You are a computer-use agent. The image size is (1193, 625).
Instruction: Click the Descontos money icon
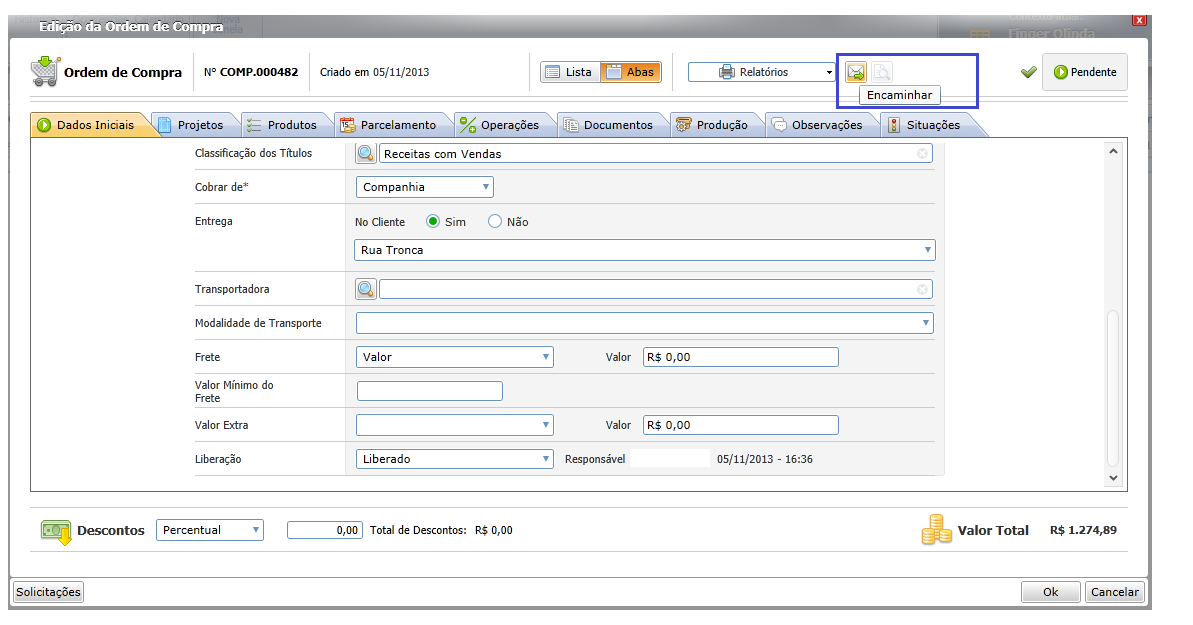coord(56,531)
